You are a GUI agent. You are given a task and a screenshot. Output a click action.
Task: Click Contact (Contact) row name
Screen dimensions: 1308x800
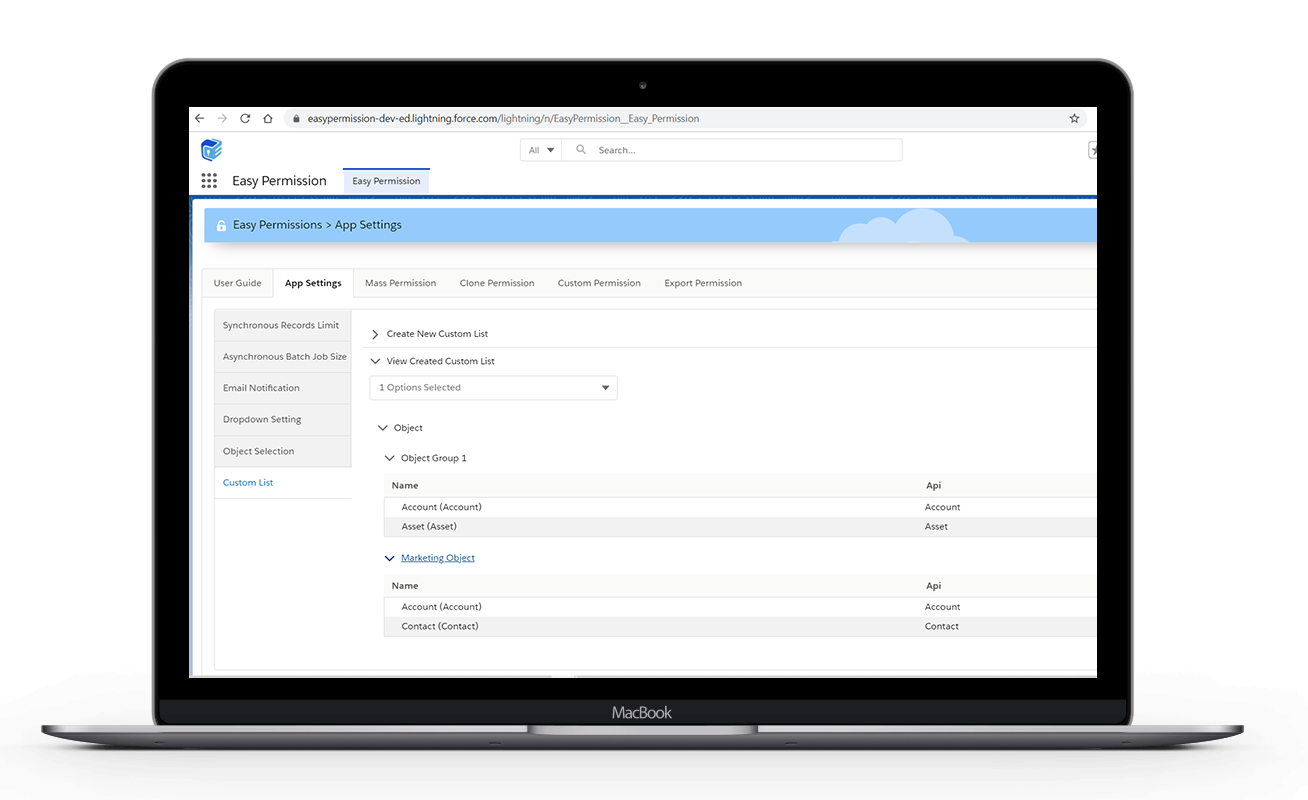pyautogui.click(x=440, y=626)
